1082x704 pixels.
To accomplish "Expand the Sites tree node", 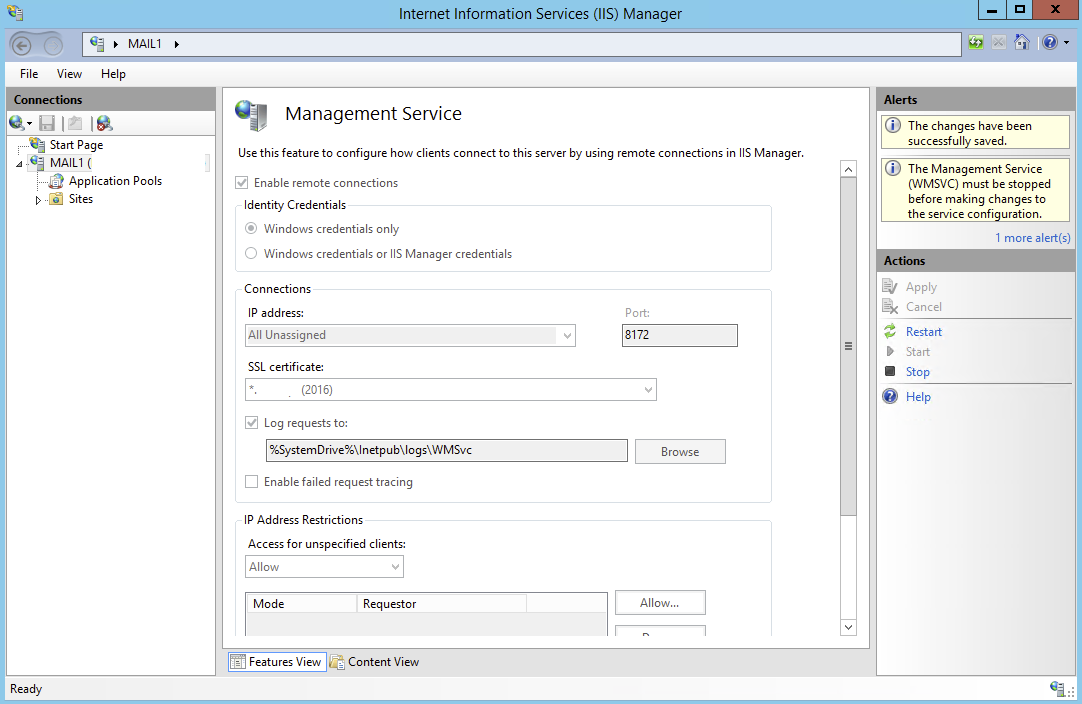I will pos(40,199).
